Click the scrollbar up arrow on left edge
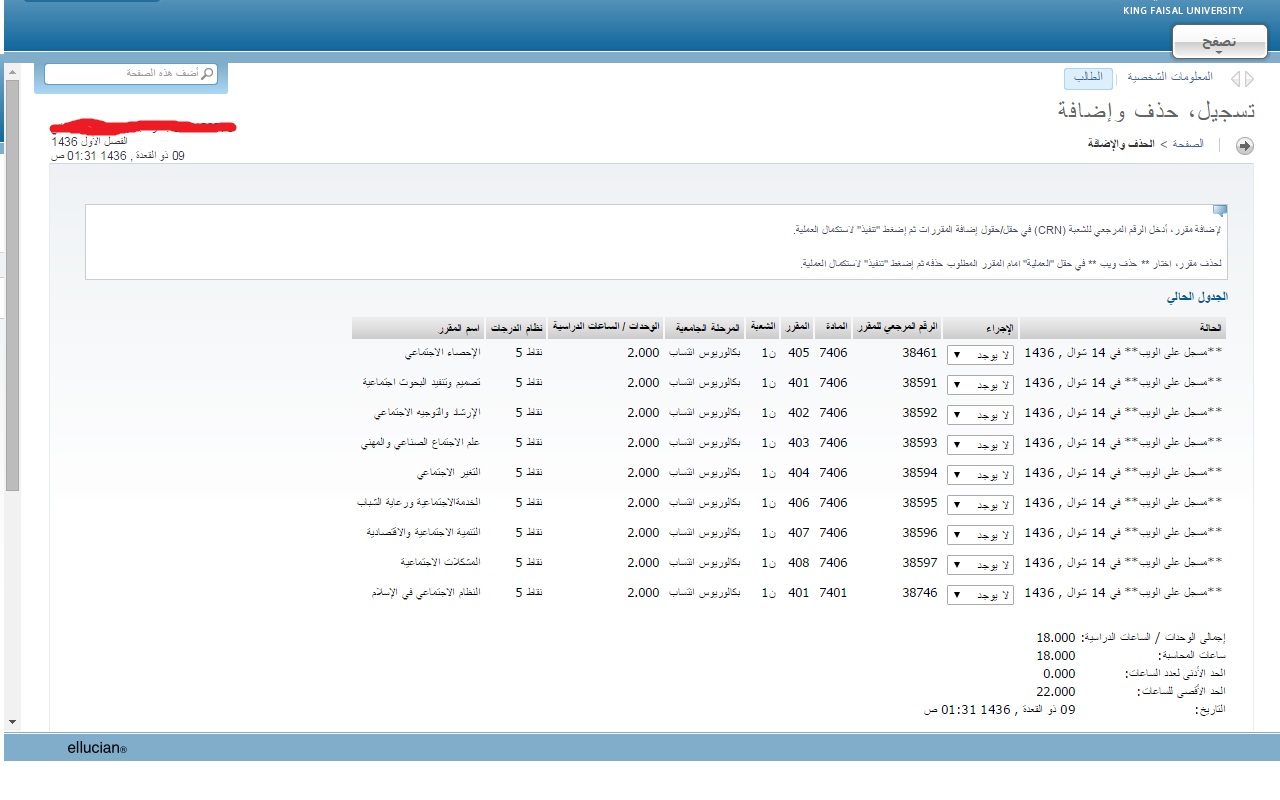Image resolution: width=1280 pixels, height=800 pixels. pos(12,72)
